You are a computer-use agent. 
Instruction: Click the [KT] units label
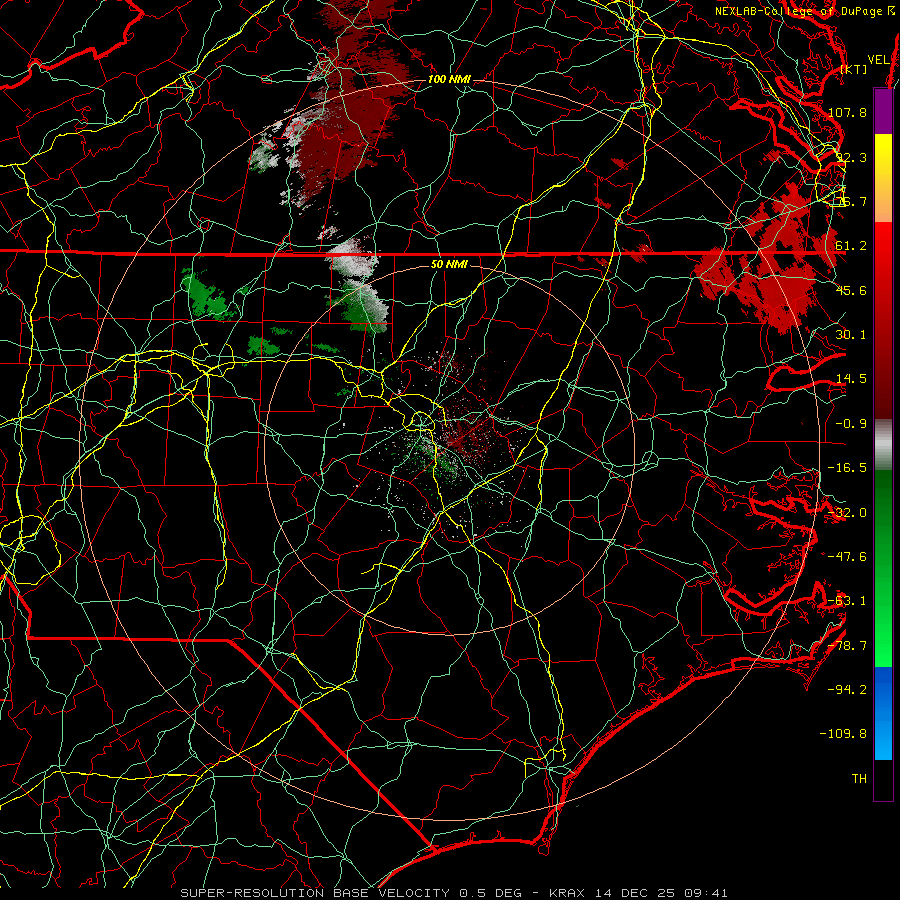(854, 69)
